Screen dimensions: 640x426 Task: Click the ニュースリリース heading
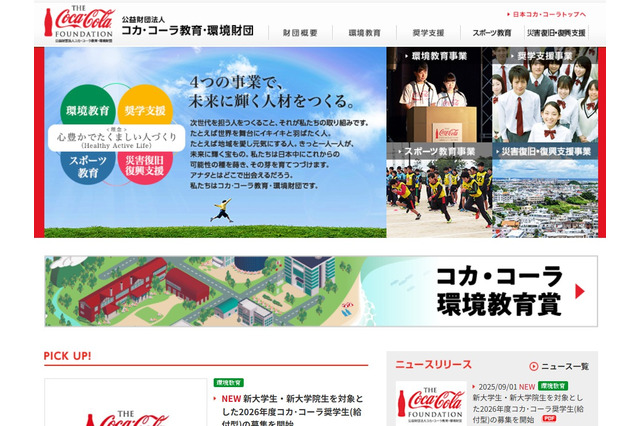(x=433, y=364)
